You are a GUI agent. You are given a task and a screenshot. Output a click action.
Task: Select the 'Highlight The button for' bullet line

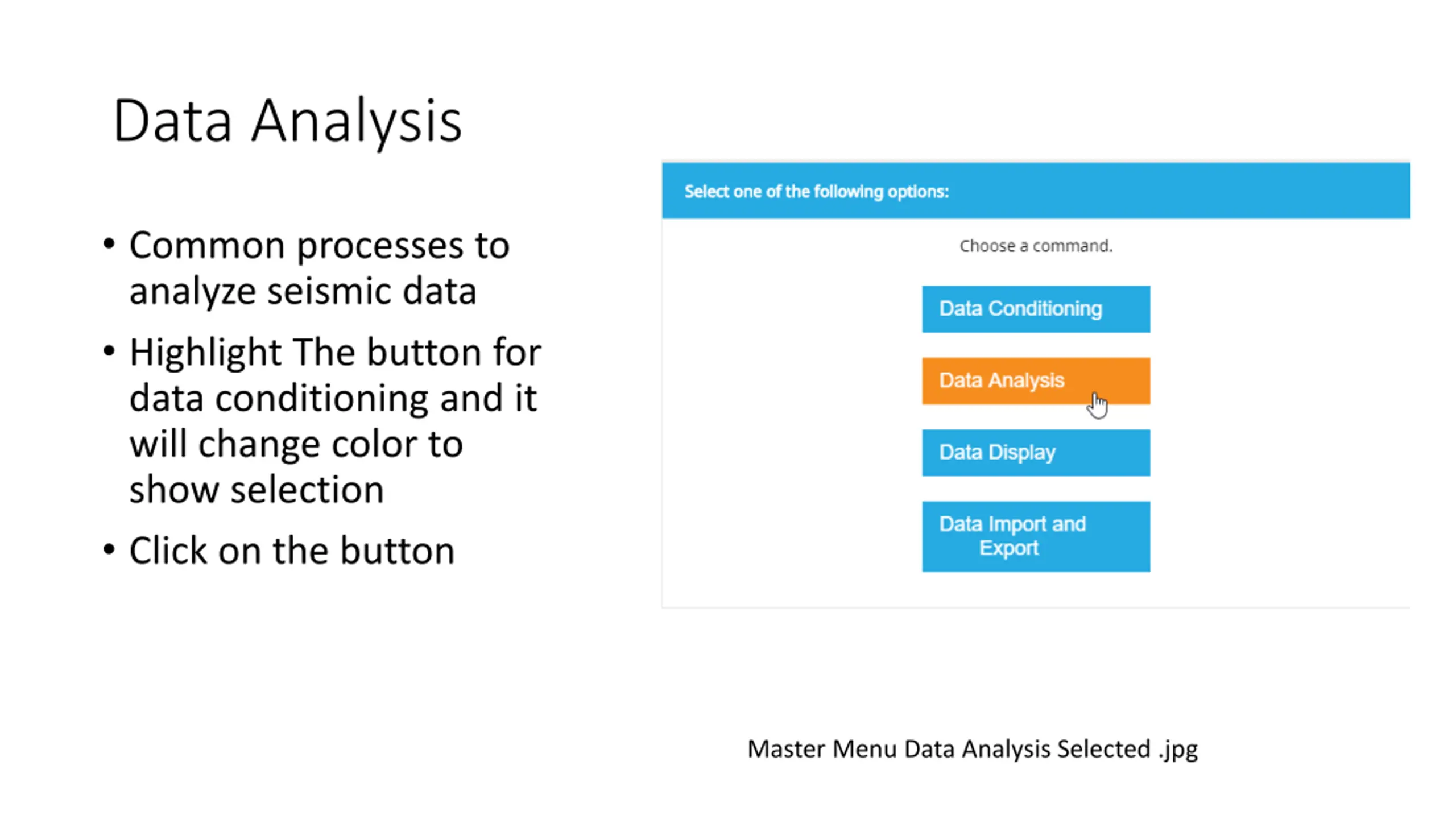(335, 352)
